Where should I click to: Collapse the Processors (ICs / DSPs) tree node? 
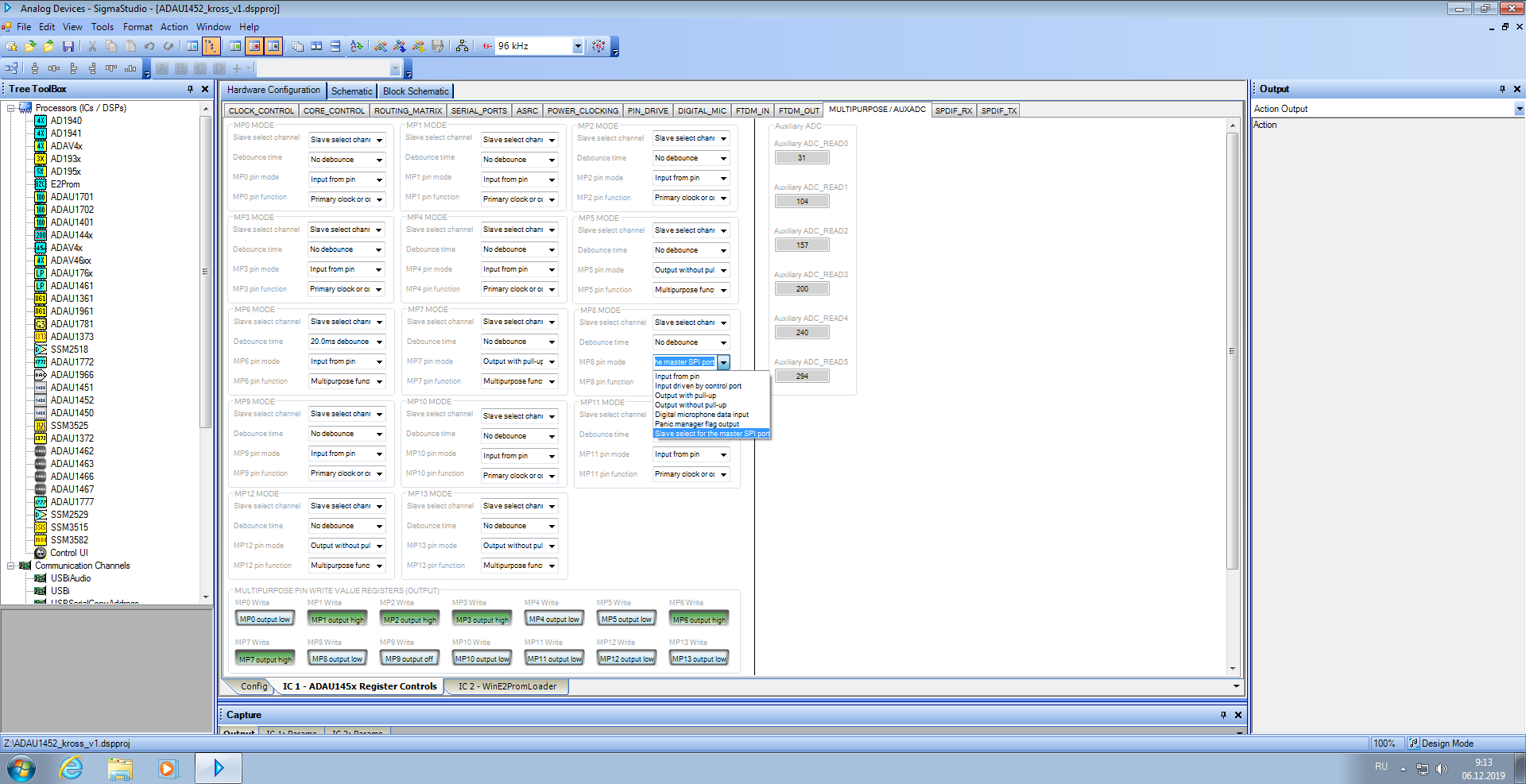(x=11, y=108)
